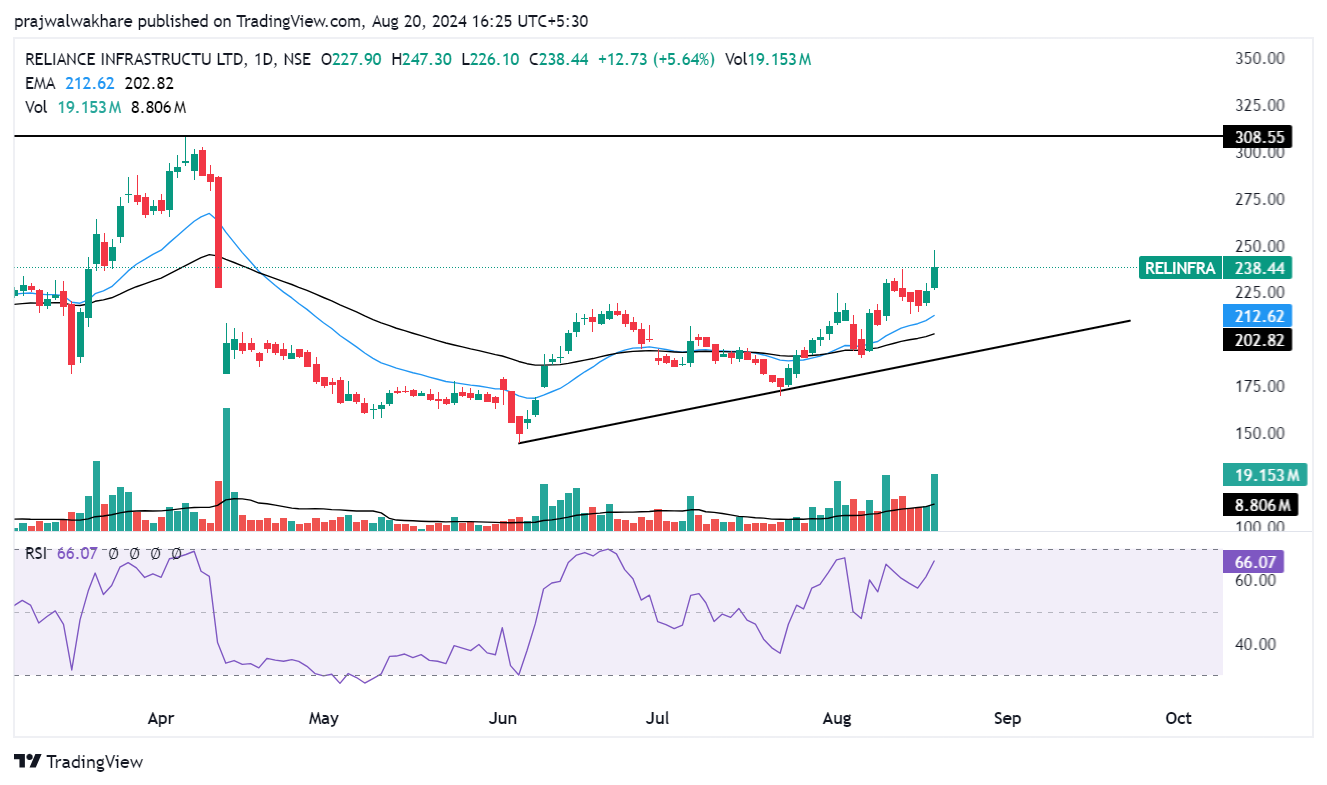The width and height of the screenshot is (1327, 785).
Task: Click the 60.00 RSI scale label
Action: 1254,580
